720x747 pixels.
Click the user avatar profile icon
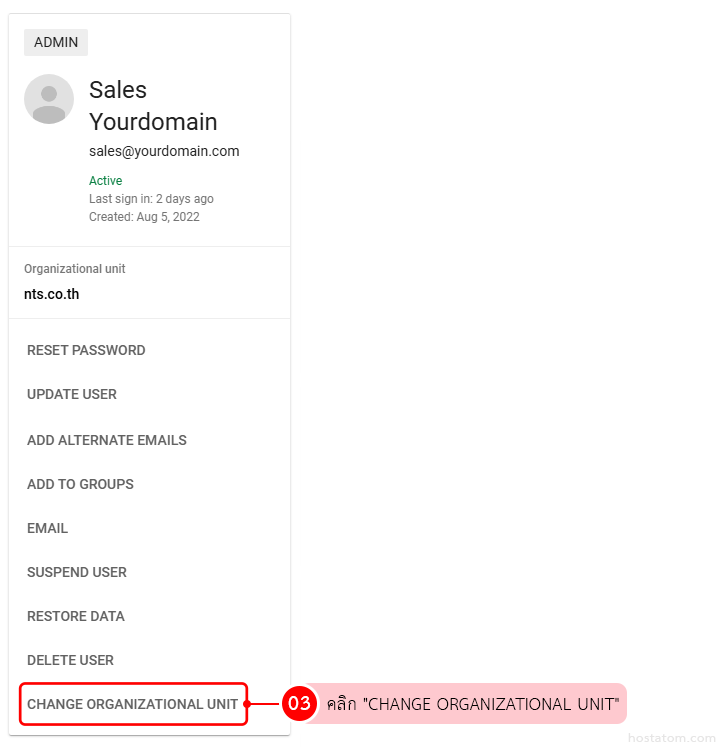click(49, 99)
